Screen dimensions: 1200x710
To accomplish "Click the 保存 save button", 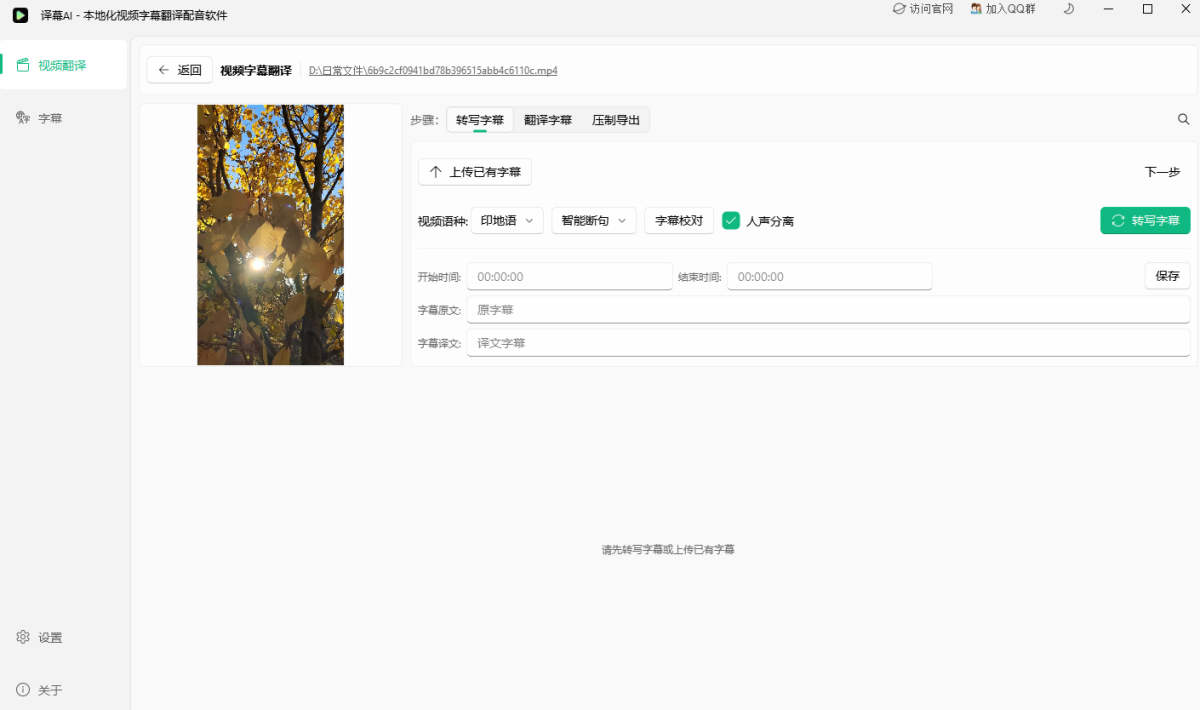I will [x=1167, y=276].
